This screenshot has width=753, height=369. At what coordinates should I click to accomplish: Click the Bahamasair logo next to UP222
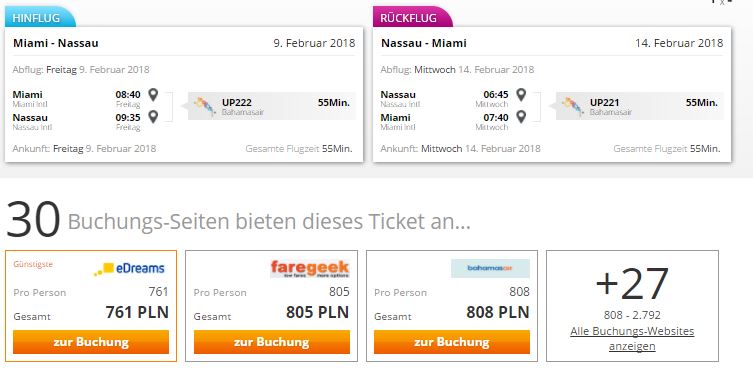[205, 106]
